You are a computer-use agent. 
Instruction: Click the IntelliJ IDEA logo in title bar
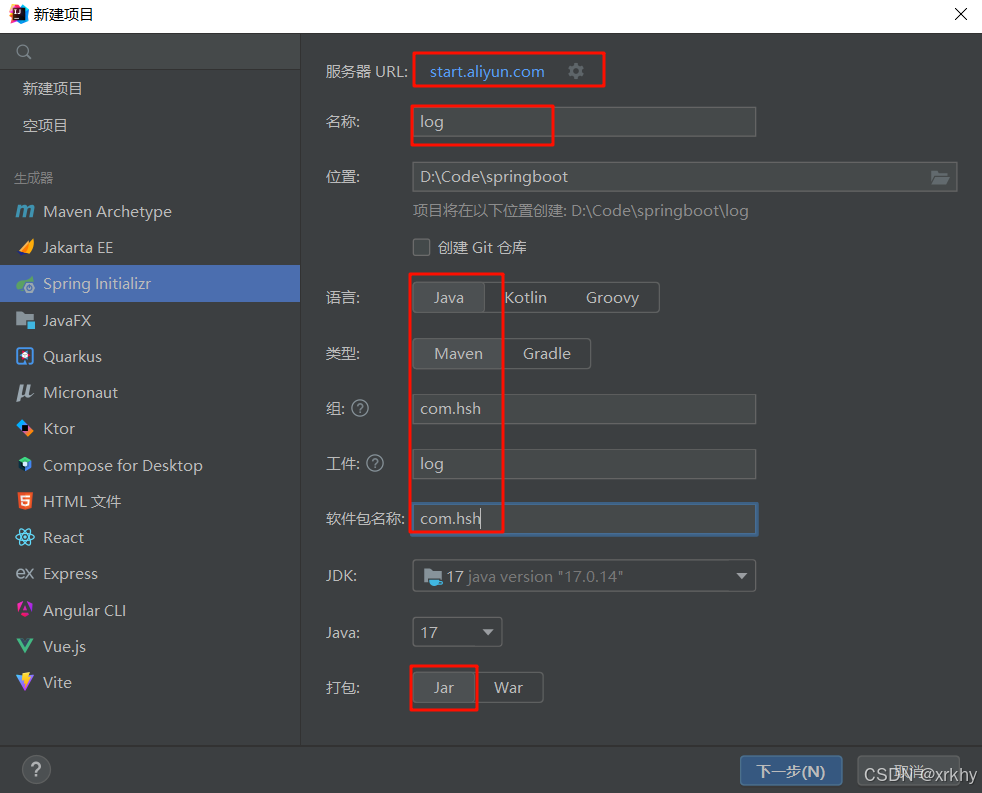click(x=19, y=14)
